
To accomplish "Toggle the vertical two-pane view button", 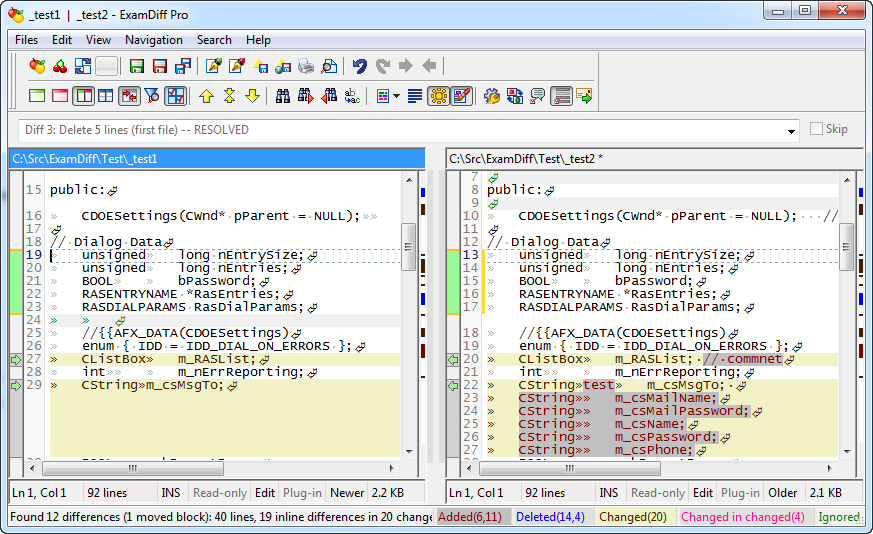I will pos(84,96).
